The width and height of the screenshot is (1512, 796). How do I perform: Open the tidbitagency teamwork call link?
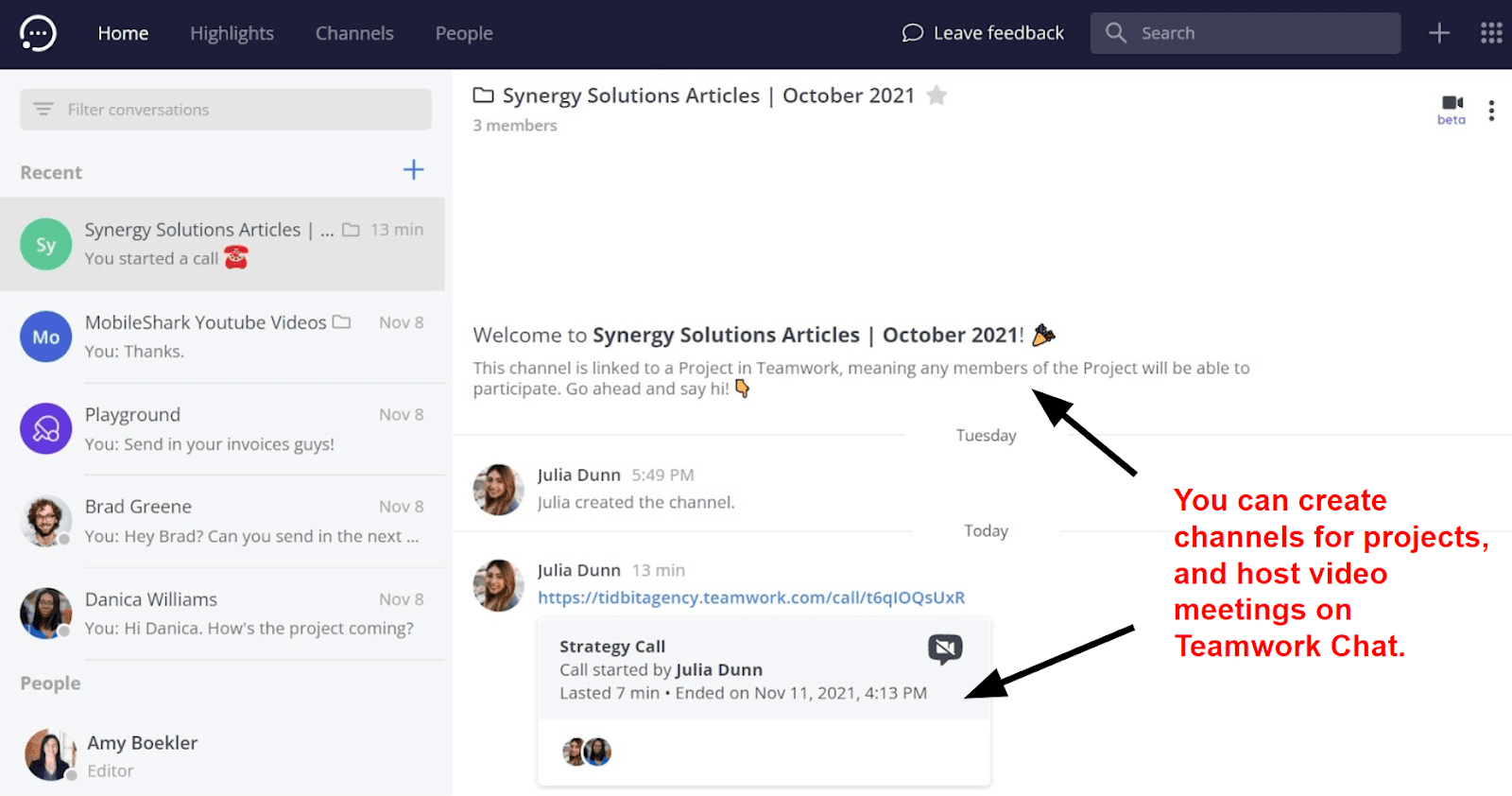pos(751,597)
